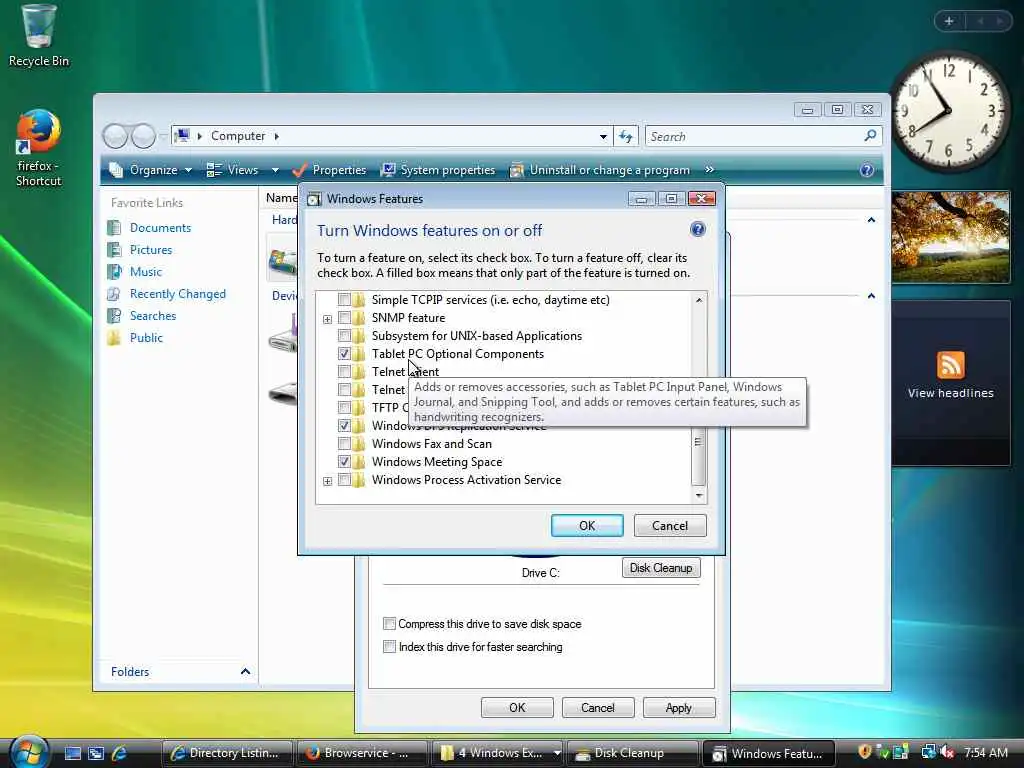This screenshot has height=768, width=1024.
Task: Expand Computer breadcrumb arrow in address bar
Action: [276, 136]
